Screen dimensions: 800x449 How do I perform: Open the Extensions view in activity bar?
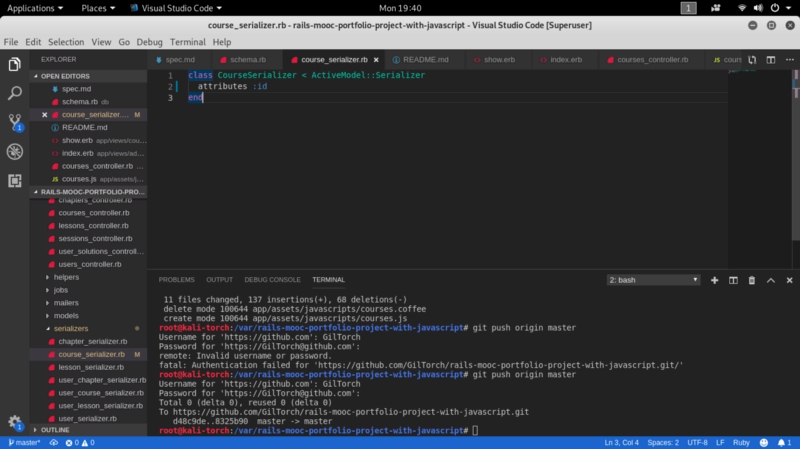pos(14,181)
